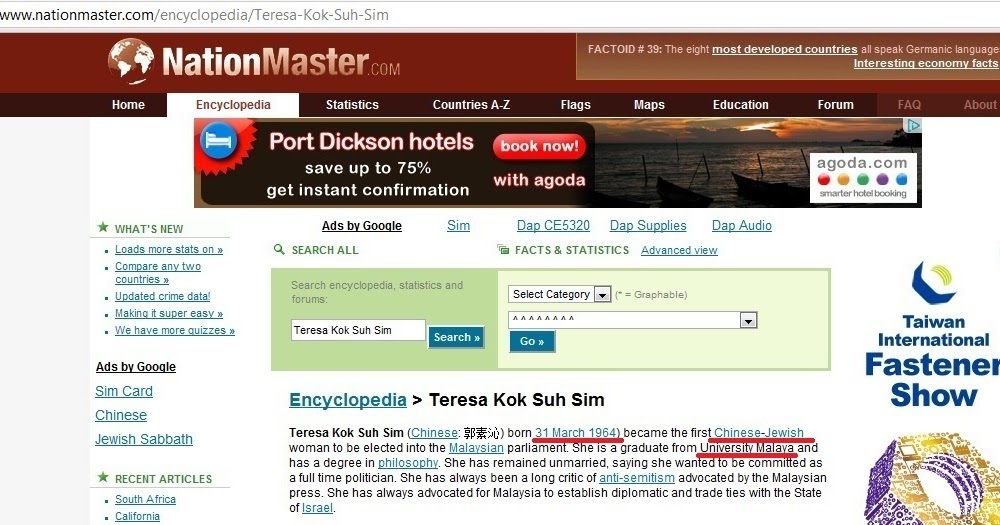Go to the Maps tab
This screenshot has width=1000, height=525.
click(x=649, y=105)
